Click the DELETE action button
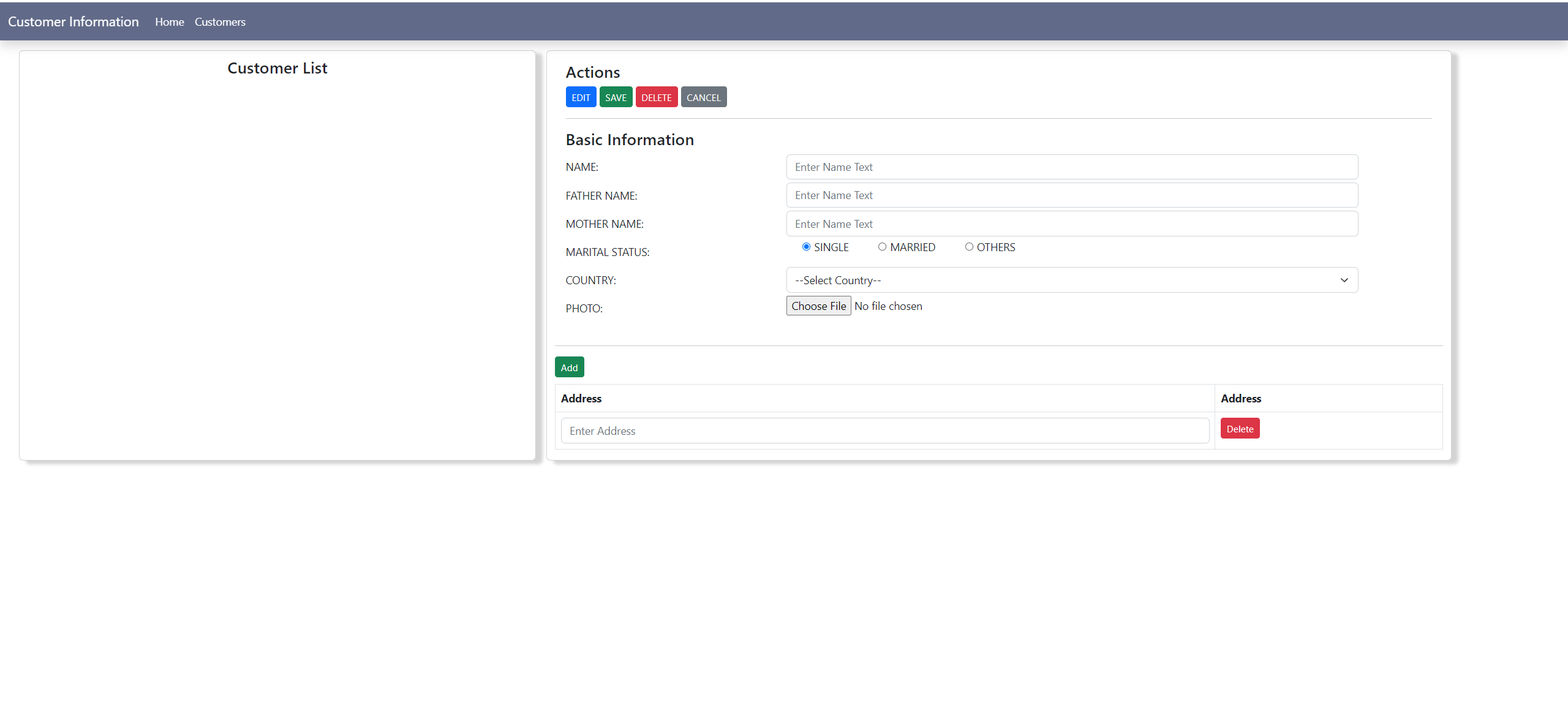 point(656,97)
